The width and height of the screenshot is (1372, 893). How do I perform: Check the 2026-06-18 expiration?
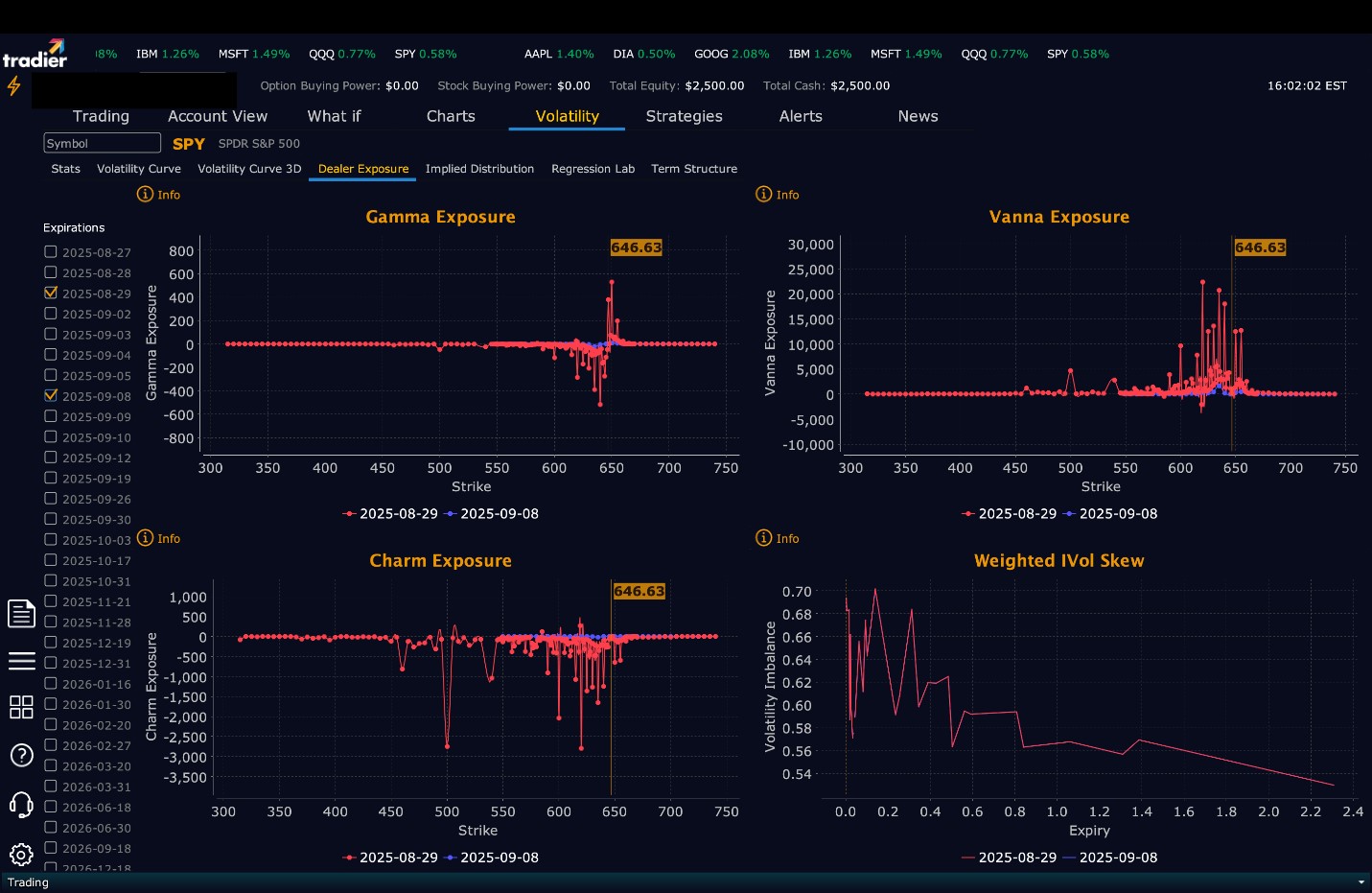(51, 807)
